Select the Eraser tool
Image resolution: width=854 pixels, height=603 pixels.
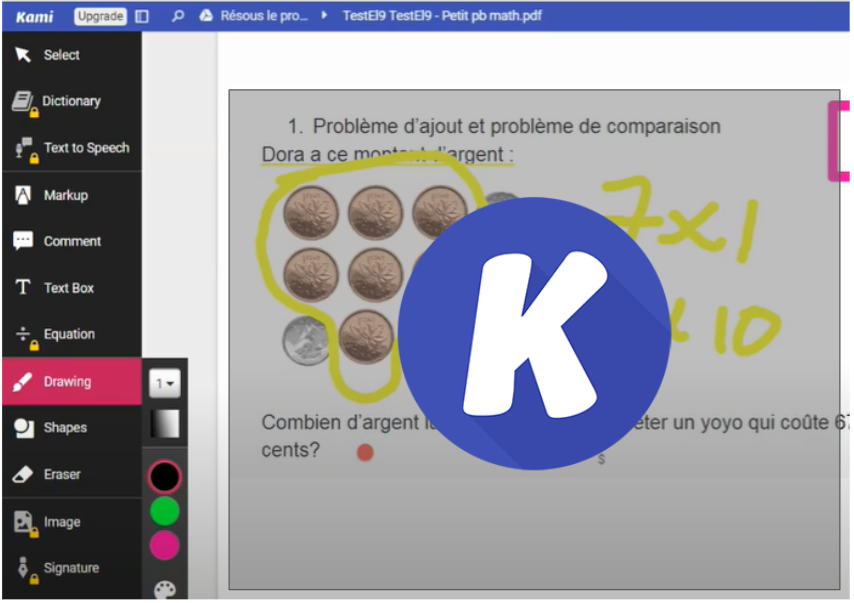72,474
